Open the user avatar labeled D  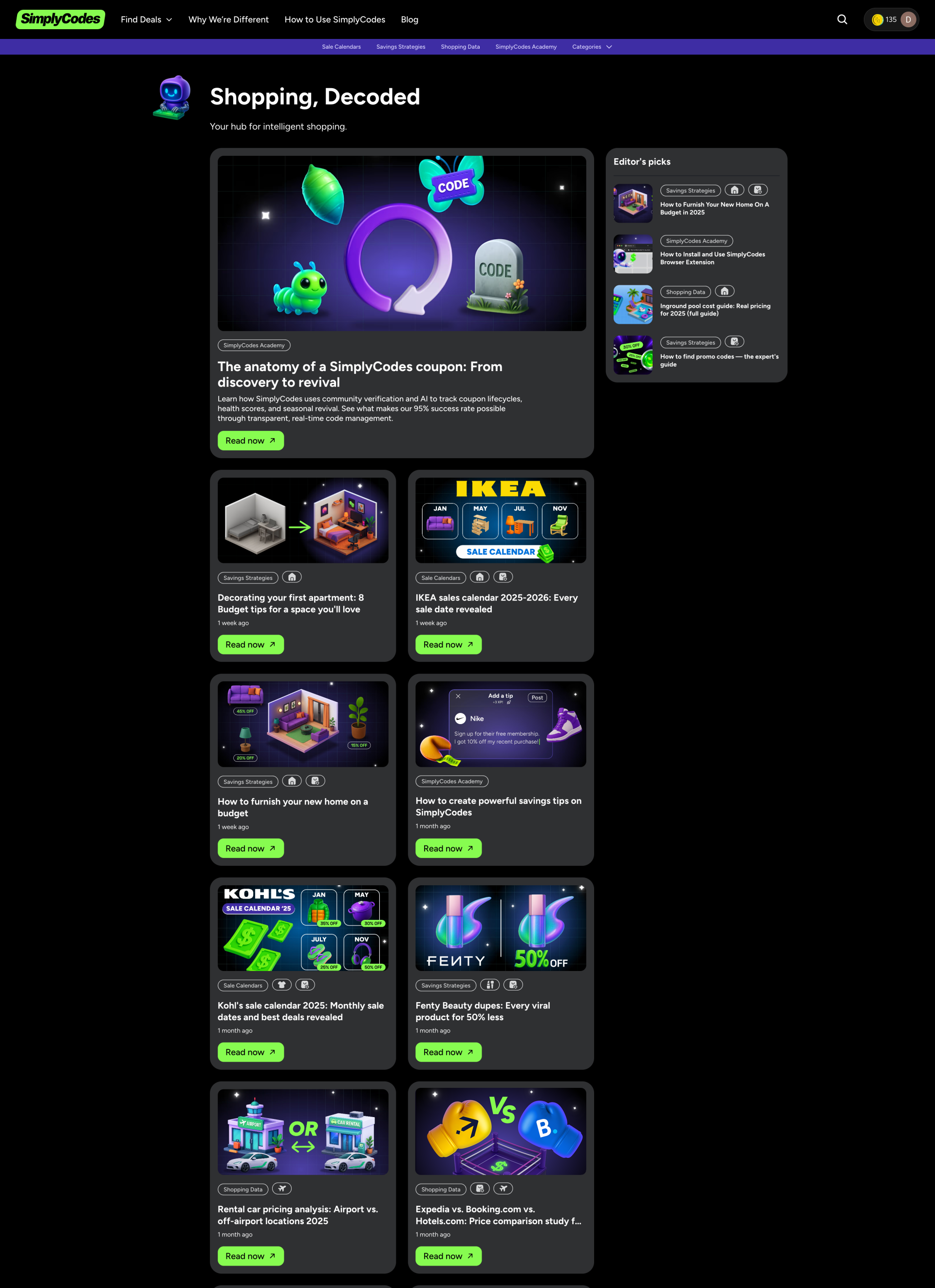point(908,19)
